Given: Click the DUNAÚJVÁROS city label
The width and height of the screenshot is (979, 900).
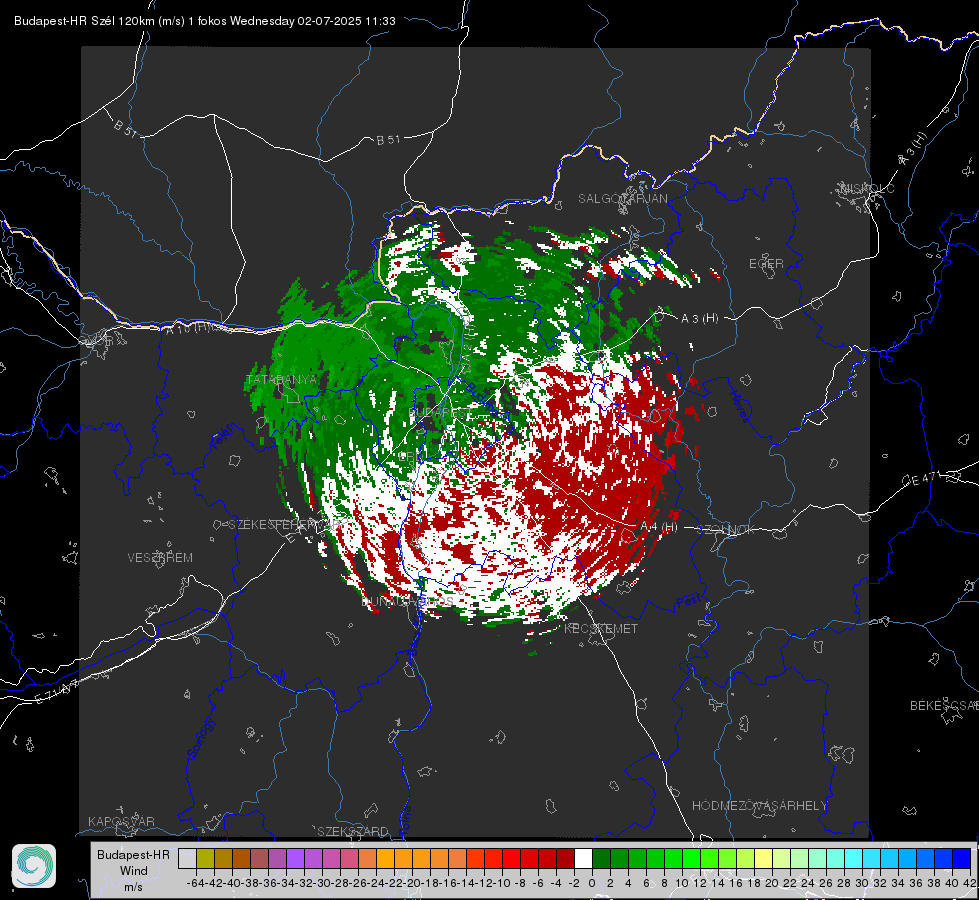Looking at the screenshot, I should pyautogui.click(x=408, y=601).
